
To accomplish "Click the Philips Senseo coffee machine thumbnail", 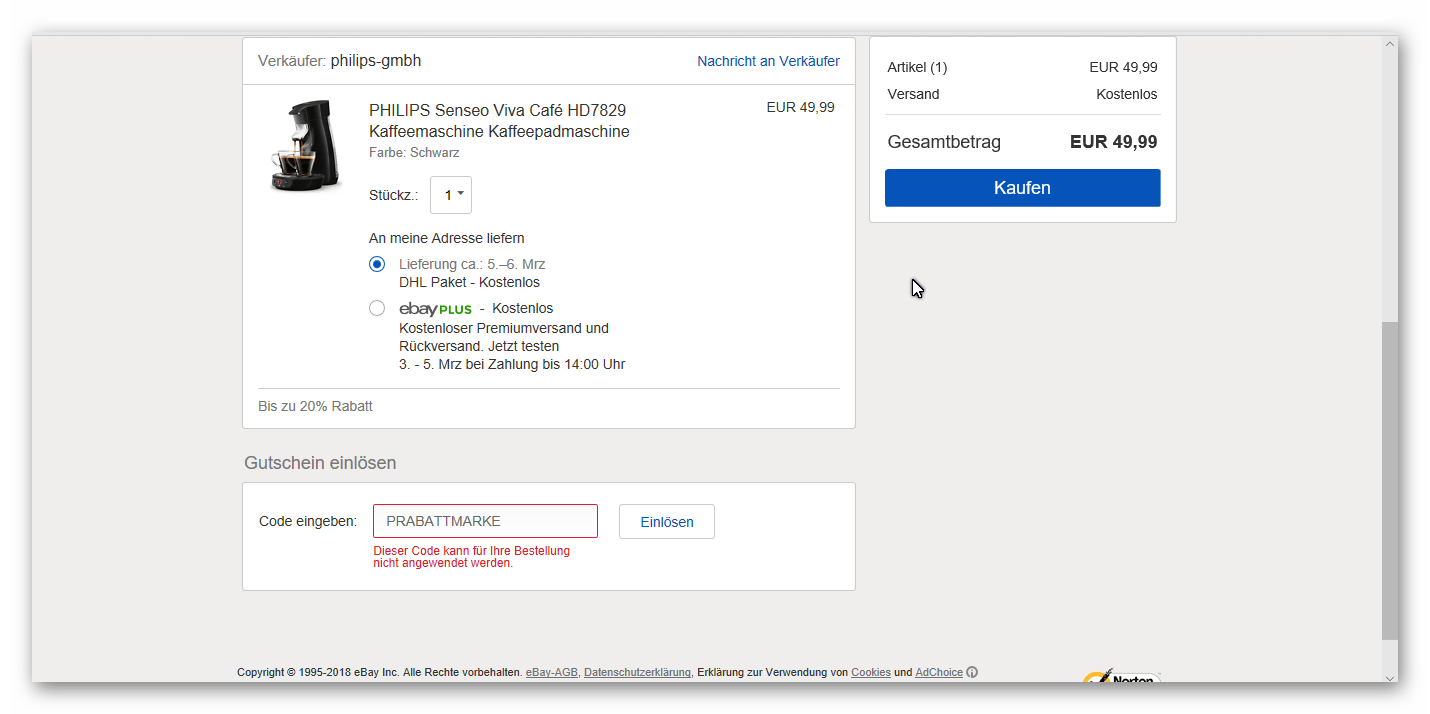I will point(305,145).
